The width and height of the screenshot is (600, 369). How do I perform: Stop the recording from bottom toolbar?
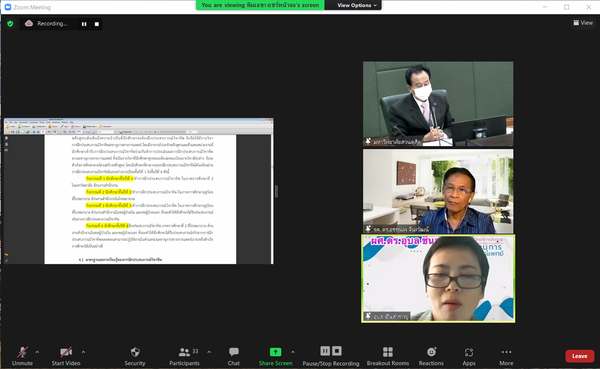(x=337, y=351)
